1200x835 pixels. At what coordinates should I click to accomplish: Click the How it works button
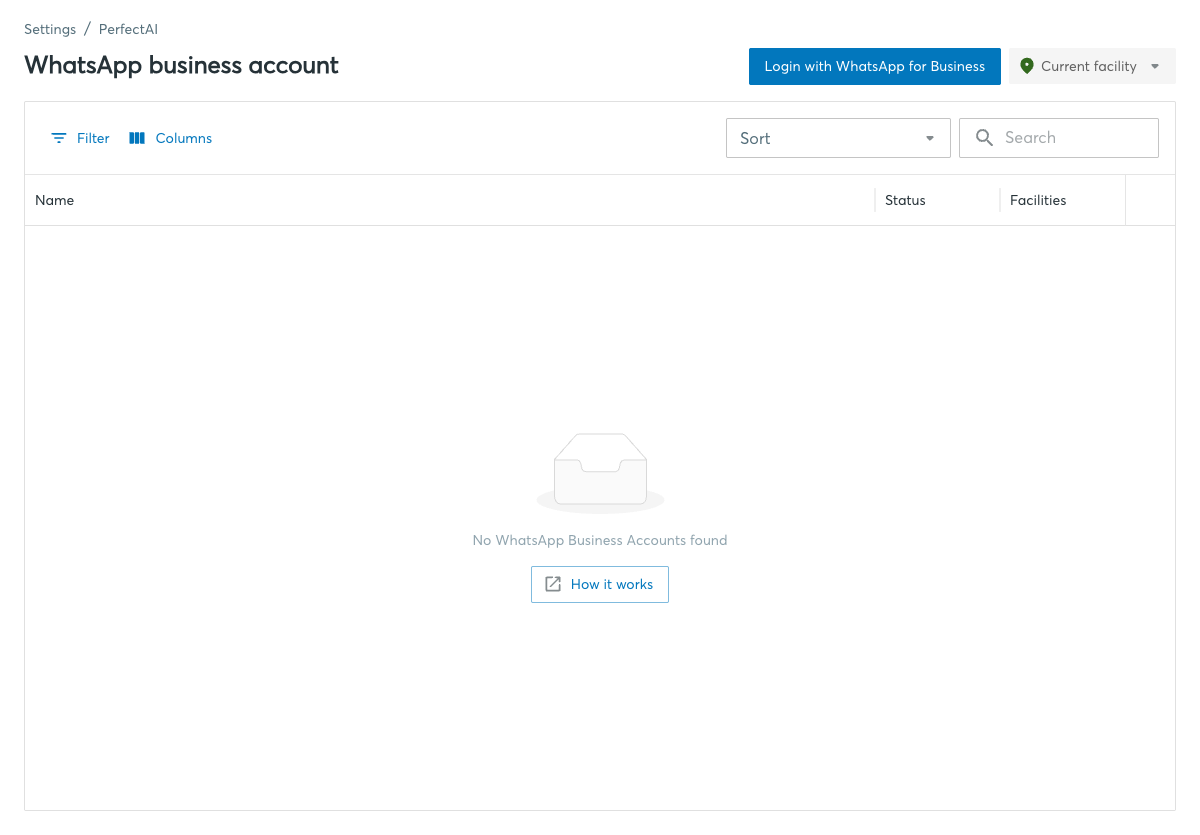click(x=600, y=585)
